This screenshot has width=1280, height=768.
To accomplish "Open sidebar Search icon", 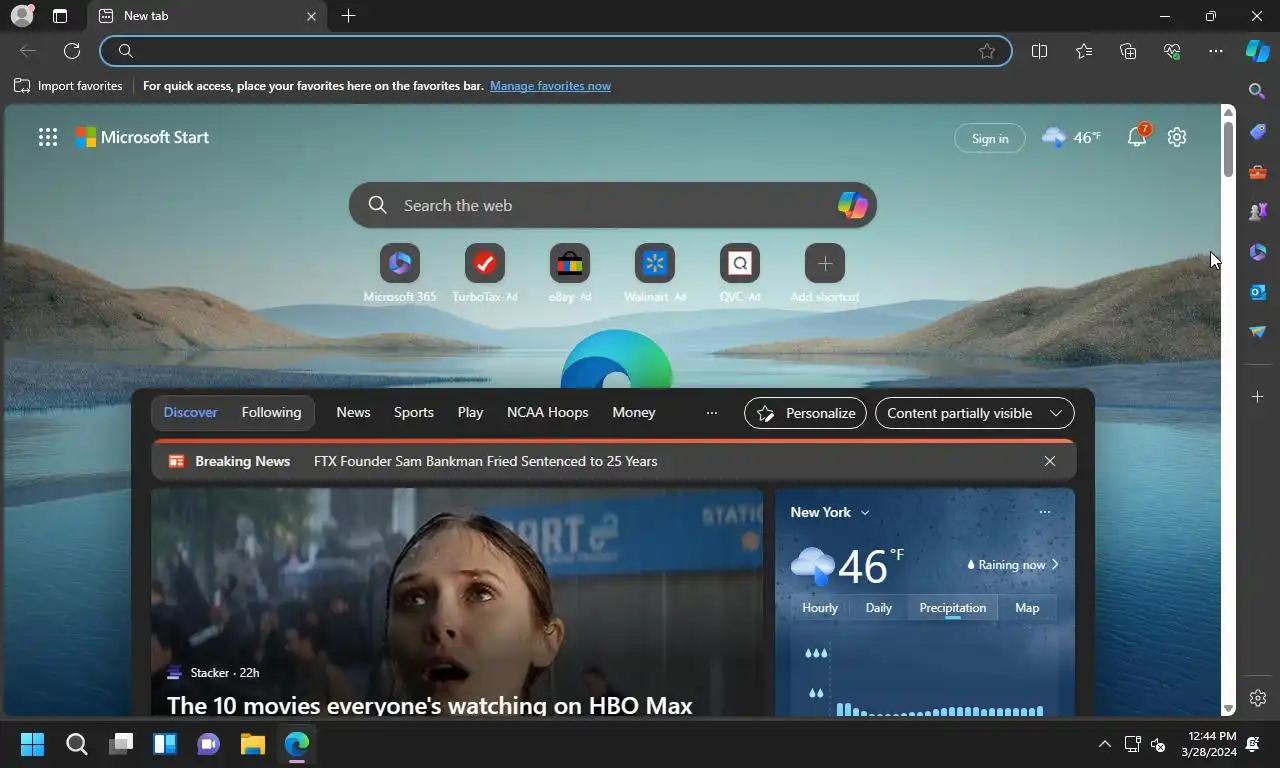I will coord(1258,91).
